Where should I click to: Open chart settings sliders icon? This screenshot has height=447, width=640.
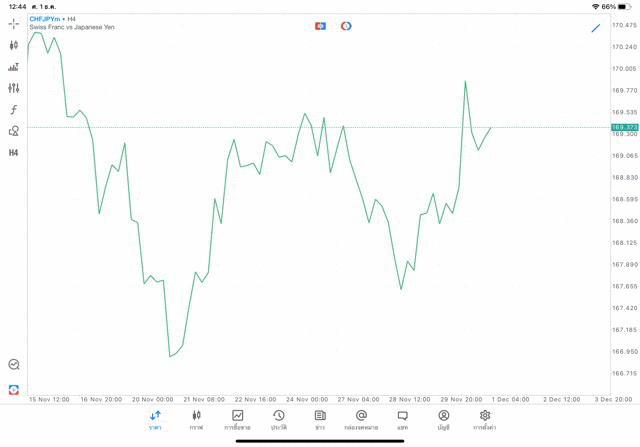point(14,89)
